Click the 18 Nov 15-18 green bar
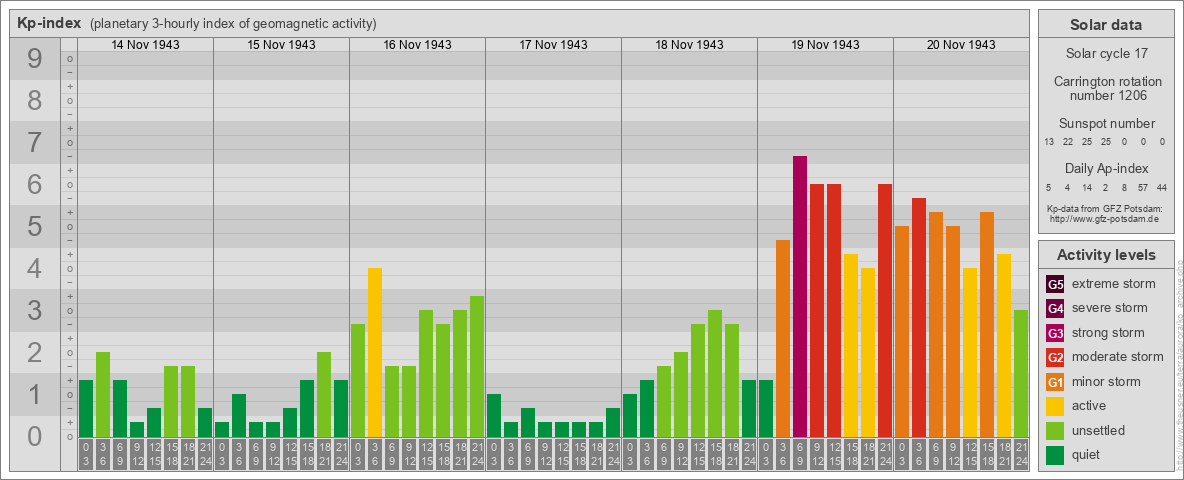Screen dimensions: 1184x480 click(715, 374)
